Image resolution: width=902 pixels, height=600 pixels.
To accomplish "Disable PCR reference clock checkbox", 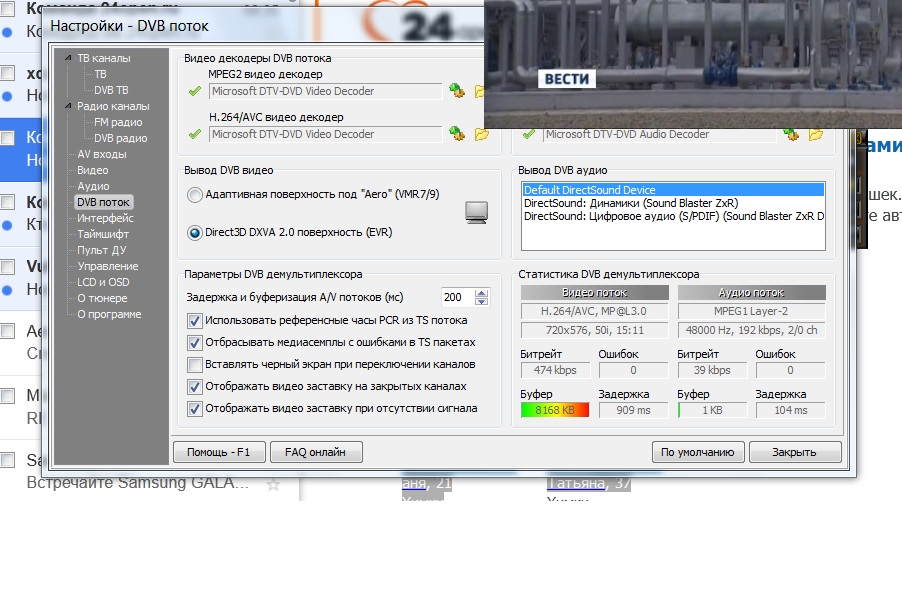I will tap(195, 321).
